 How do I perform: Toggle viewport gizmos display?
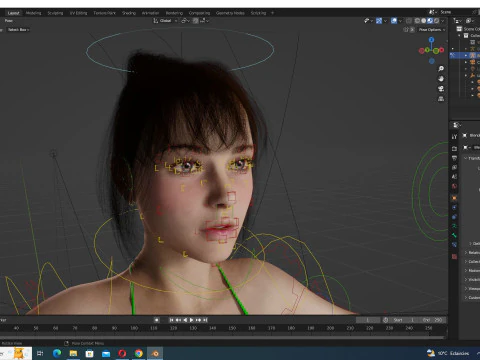coord(379,21)
